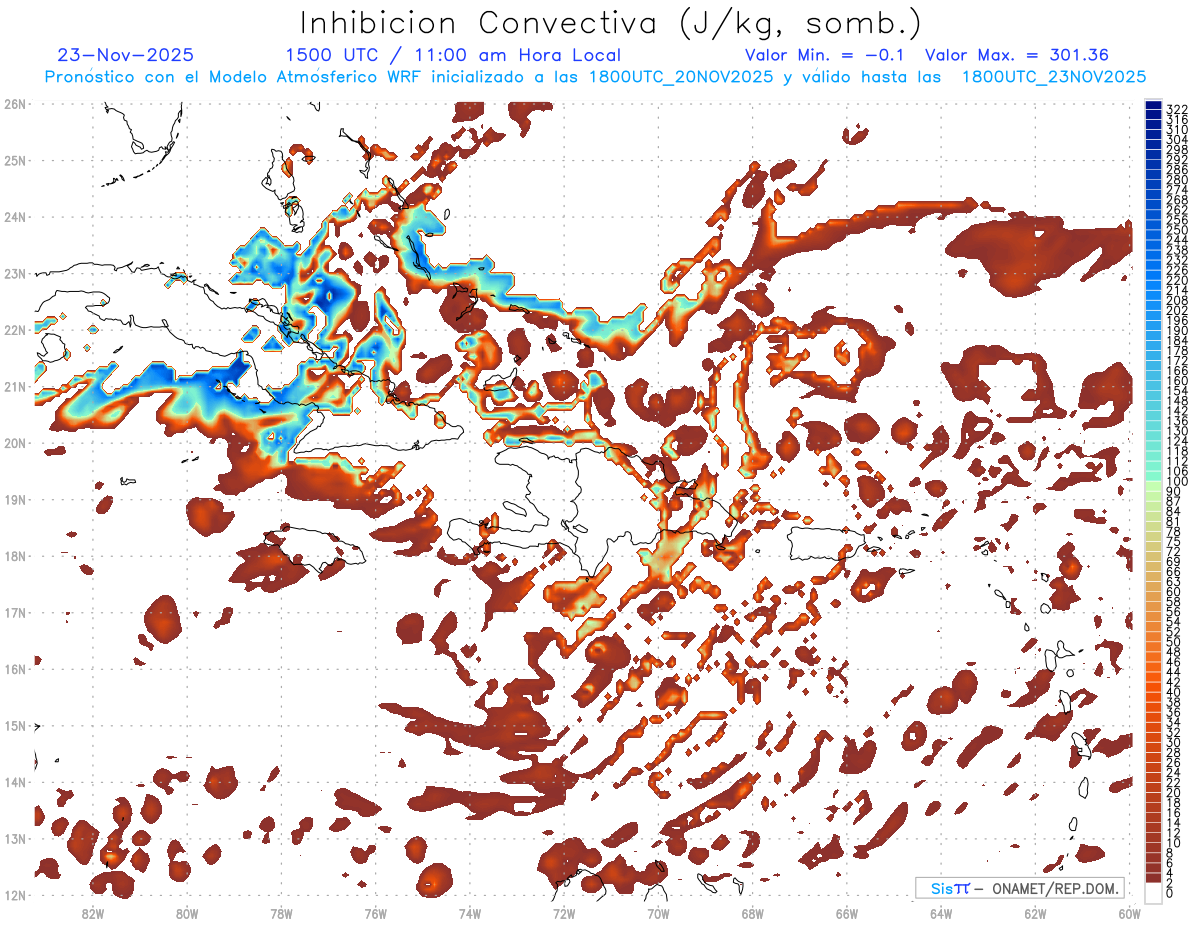Click the color bar label '220'
Screen dimensions: 1200x927
(x=1177, y=281)
